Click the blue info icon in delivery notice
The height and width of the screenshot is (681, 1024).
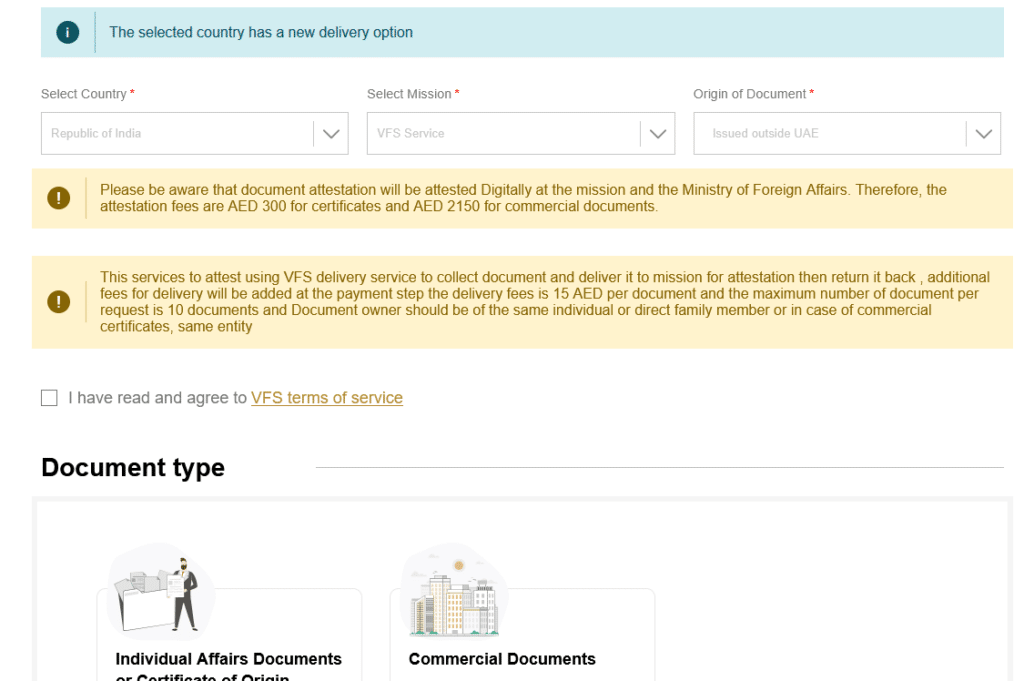(x=67, y=32)
